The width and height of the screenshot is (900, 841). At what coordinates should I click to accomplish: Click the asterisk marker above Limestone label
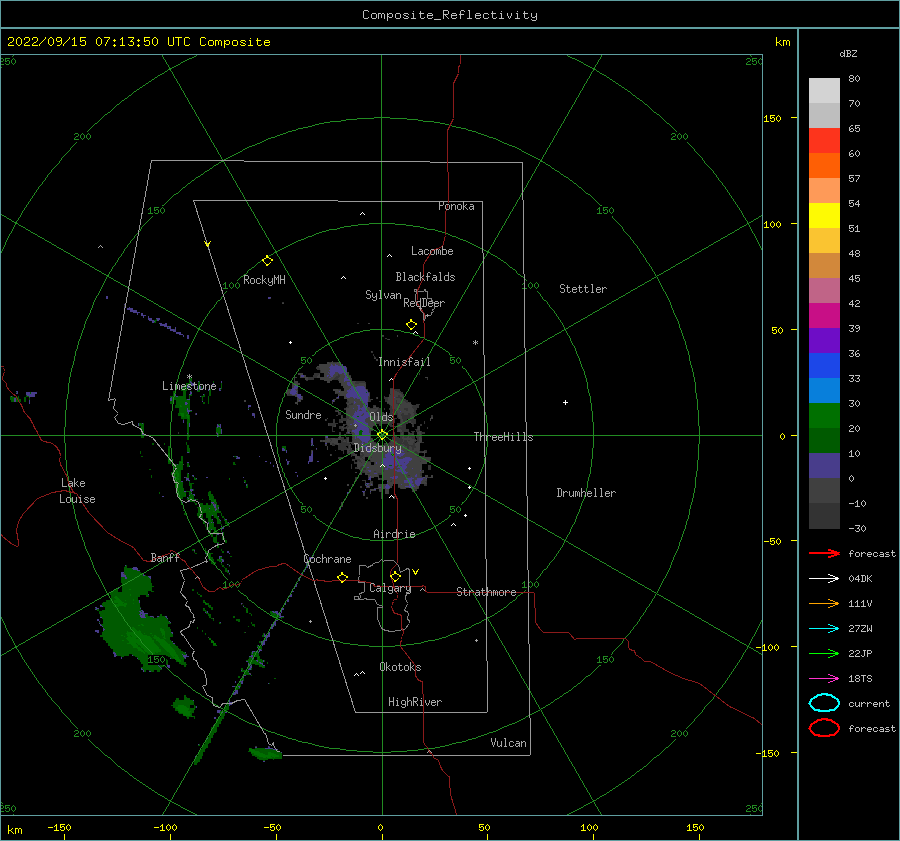point(189,378)
